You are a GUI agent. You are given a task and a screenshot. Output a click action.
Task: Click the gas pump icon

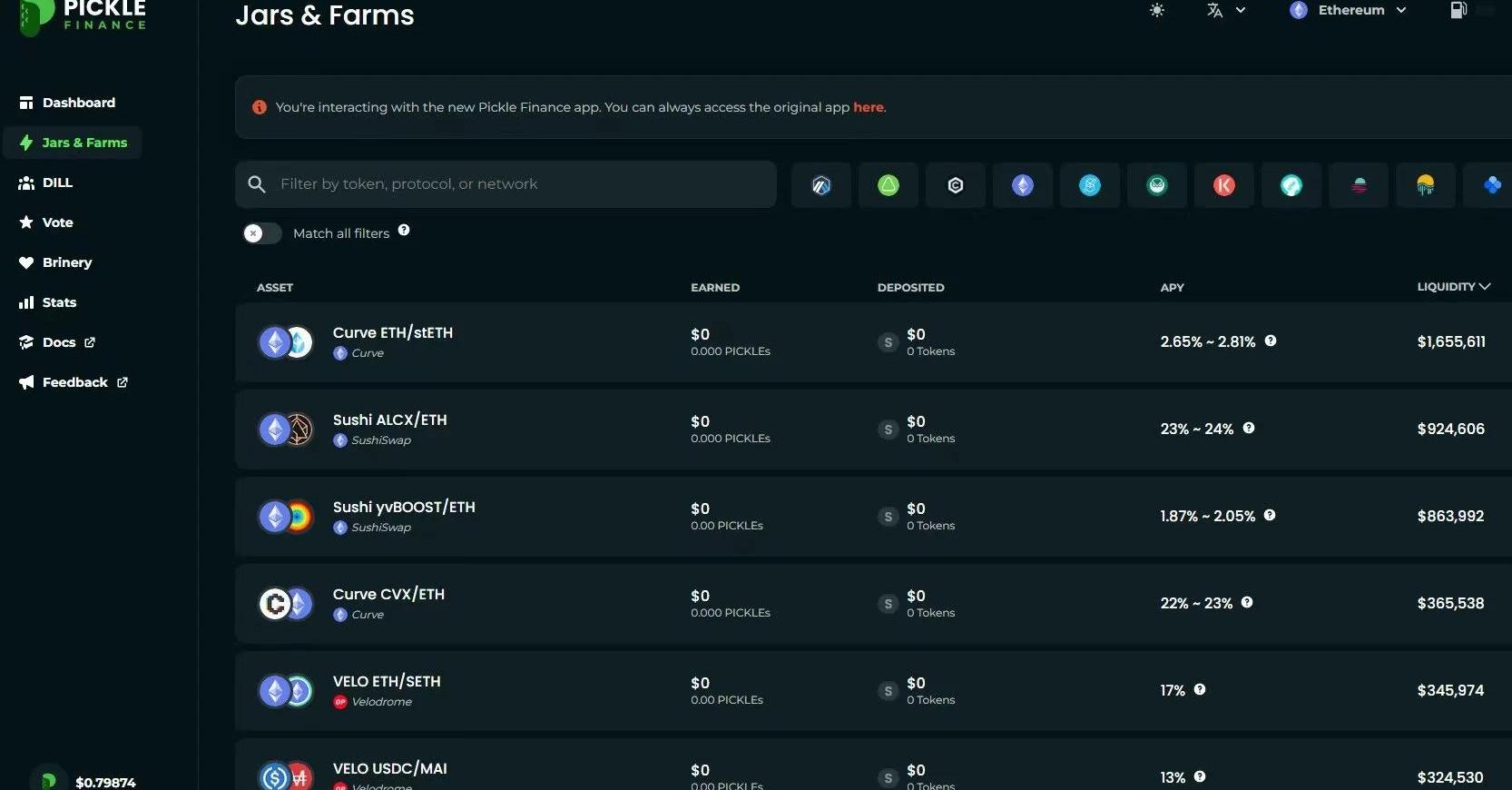pos(1458,10)
